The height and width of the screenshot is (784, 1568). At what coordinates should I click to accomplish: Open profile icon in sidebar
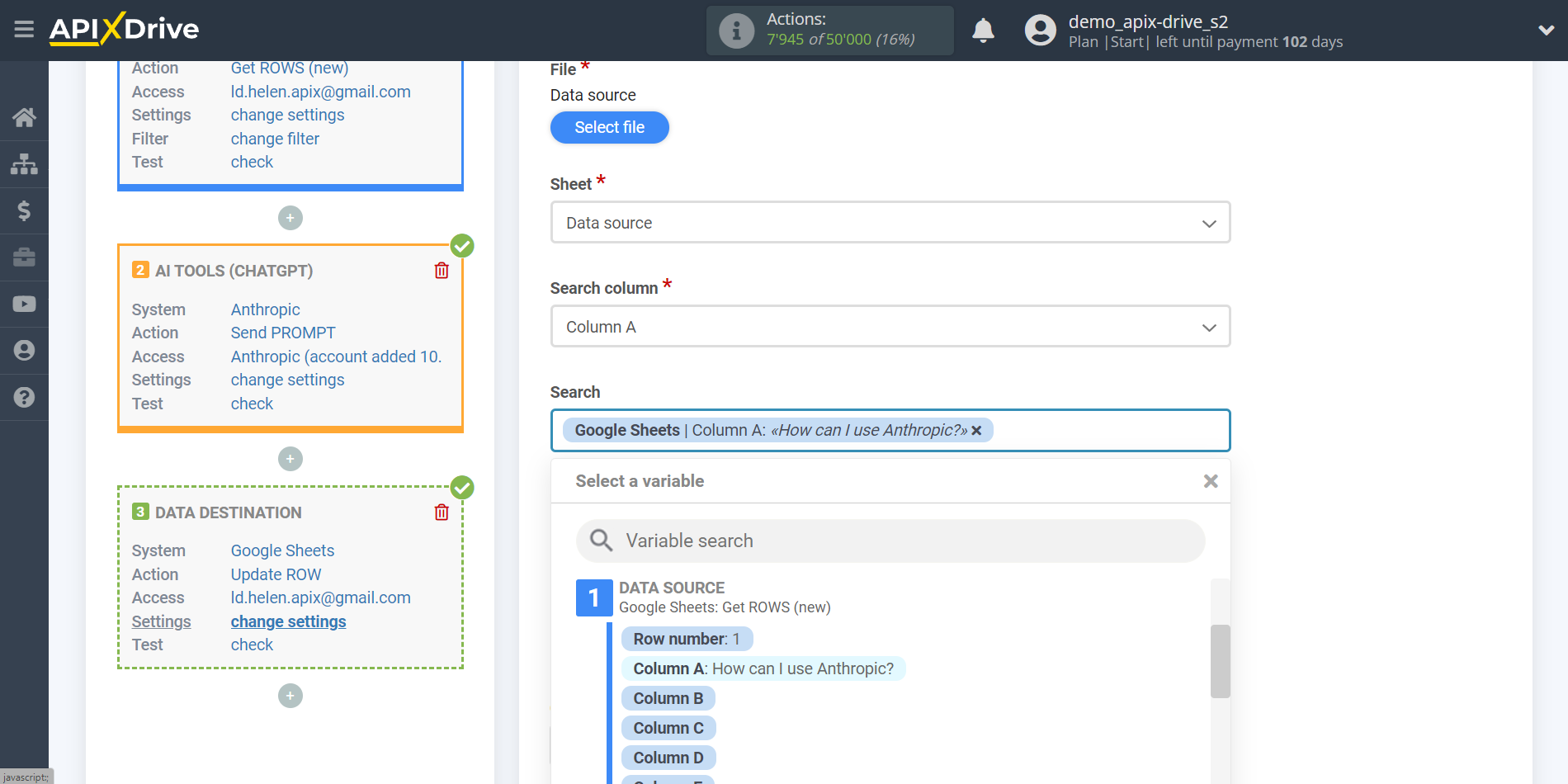point(24,351)
